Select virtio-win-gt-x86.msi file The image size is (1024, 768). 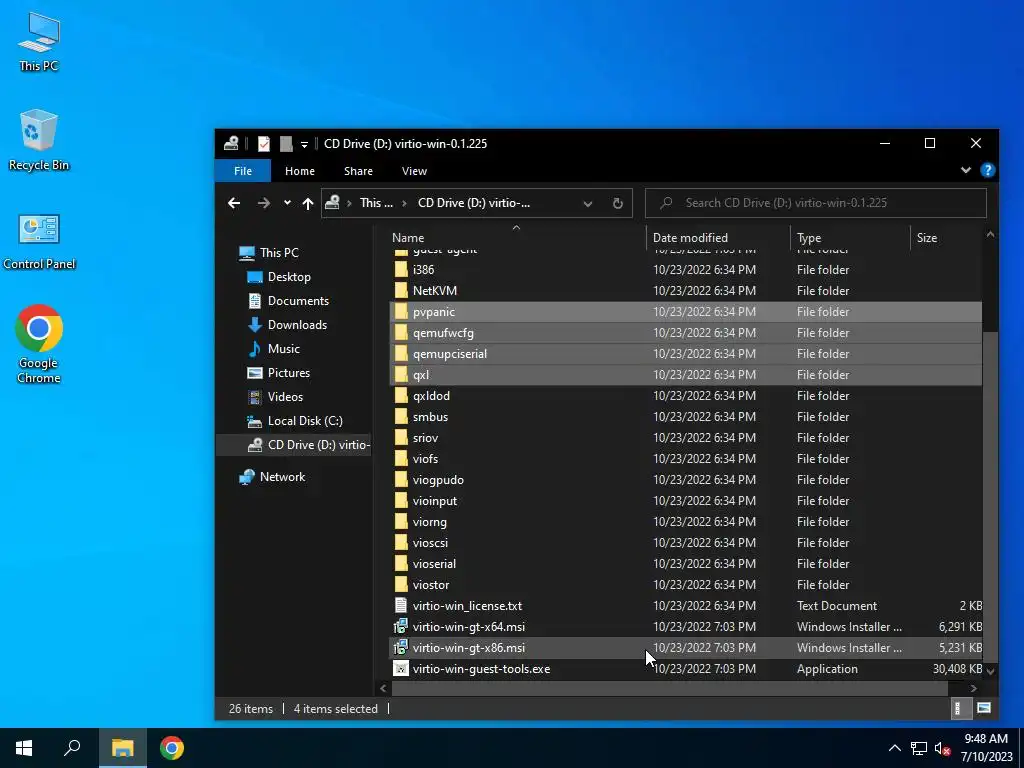[686, 648]
